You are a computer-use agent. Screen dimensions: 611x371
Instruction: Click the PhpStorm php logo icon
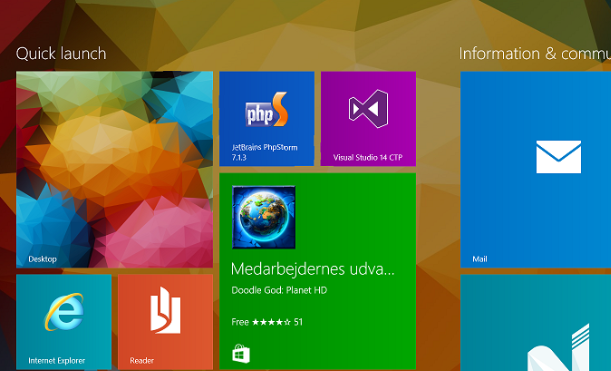[x=267, y=109]
